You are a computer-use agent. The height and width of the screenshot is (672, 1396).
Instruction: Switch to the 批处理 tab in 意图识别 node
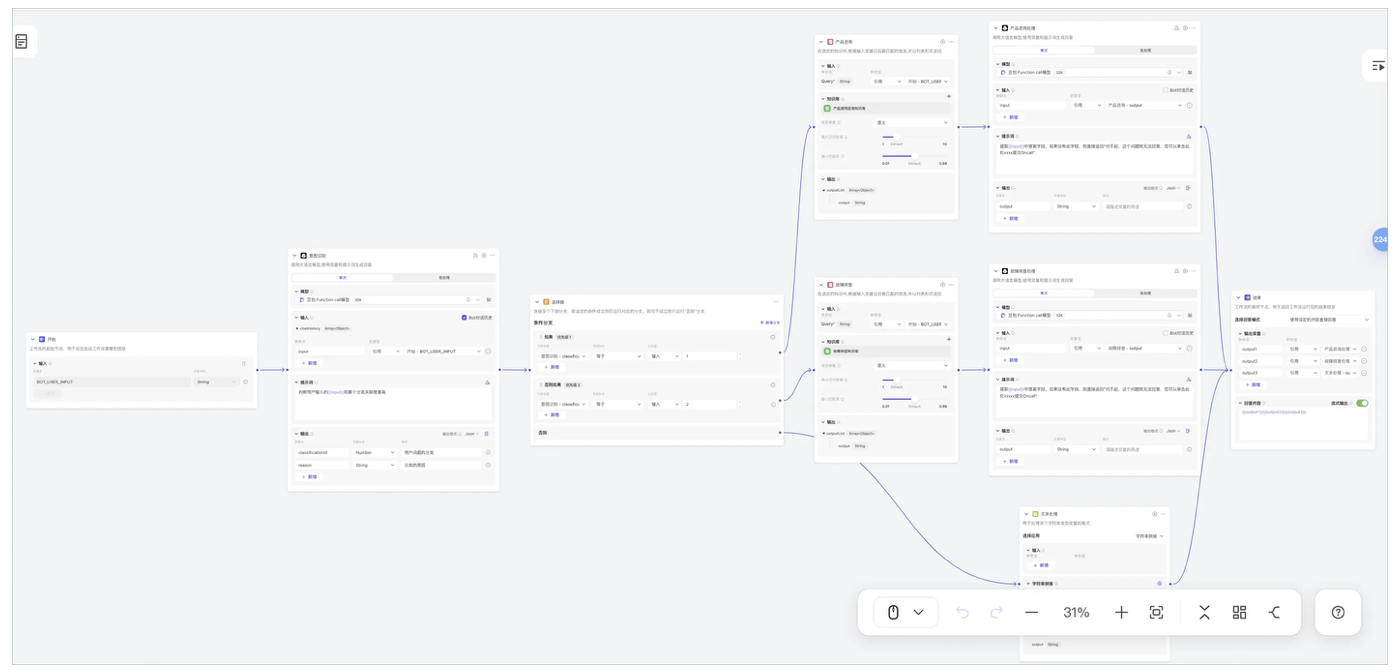pos(444,277)
